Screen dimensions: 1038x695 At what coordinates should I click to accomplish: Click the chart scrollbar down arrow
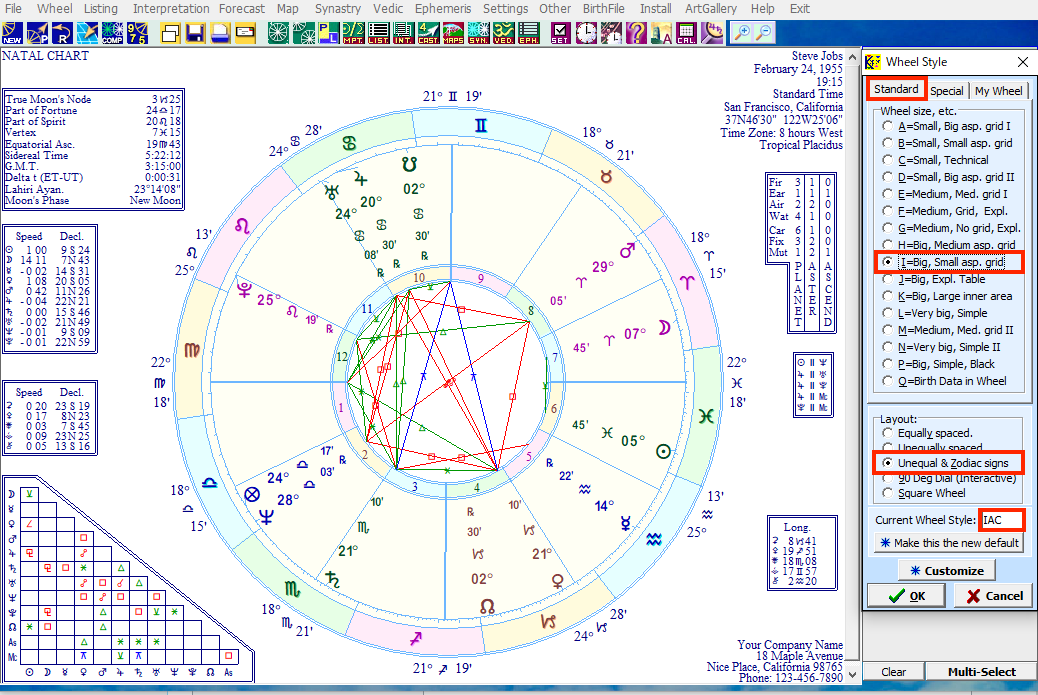(x=853, y=674)
